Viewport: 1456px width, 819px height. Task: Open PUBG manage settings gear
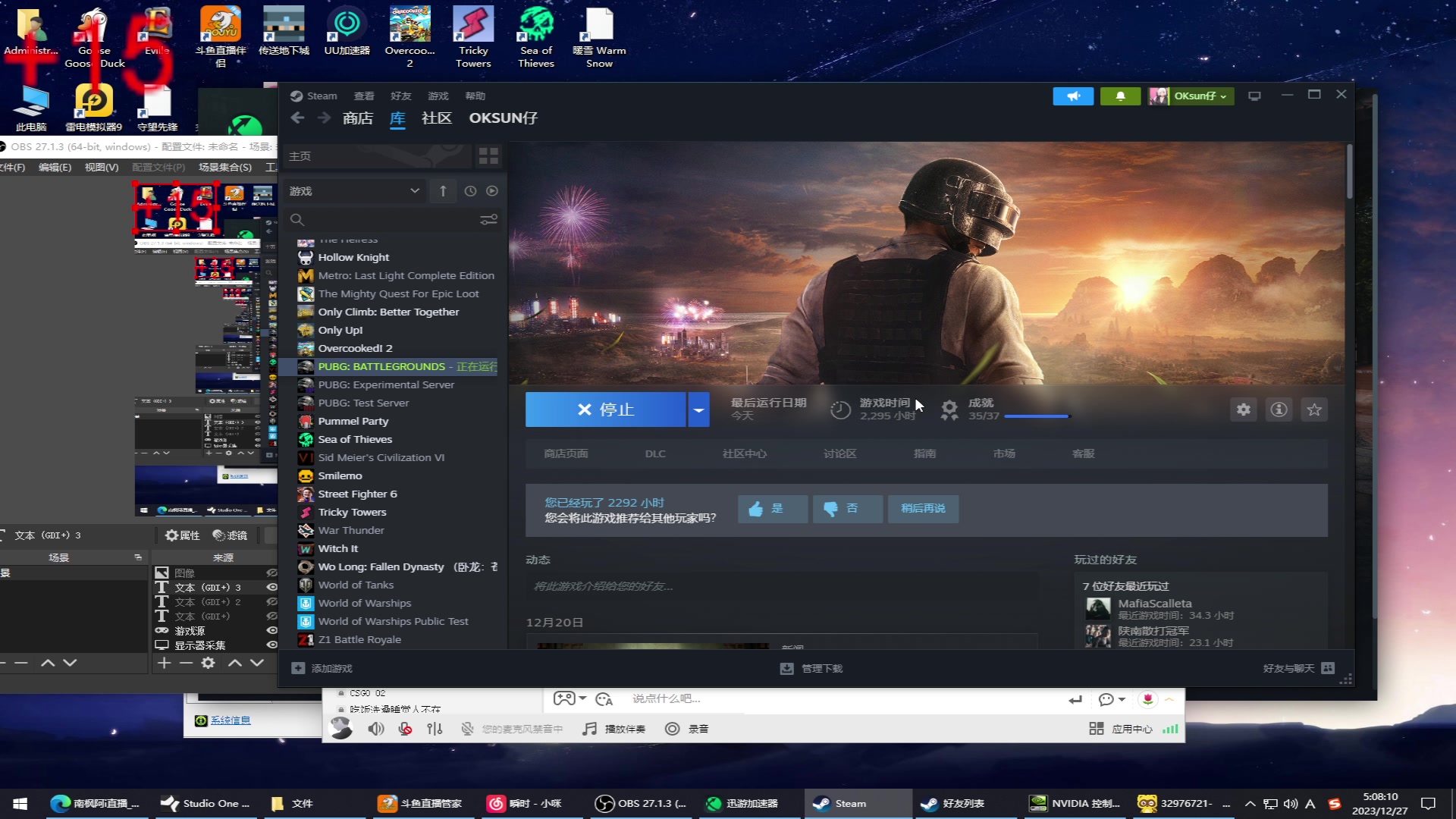coord(1244,409)
